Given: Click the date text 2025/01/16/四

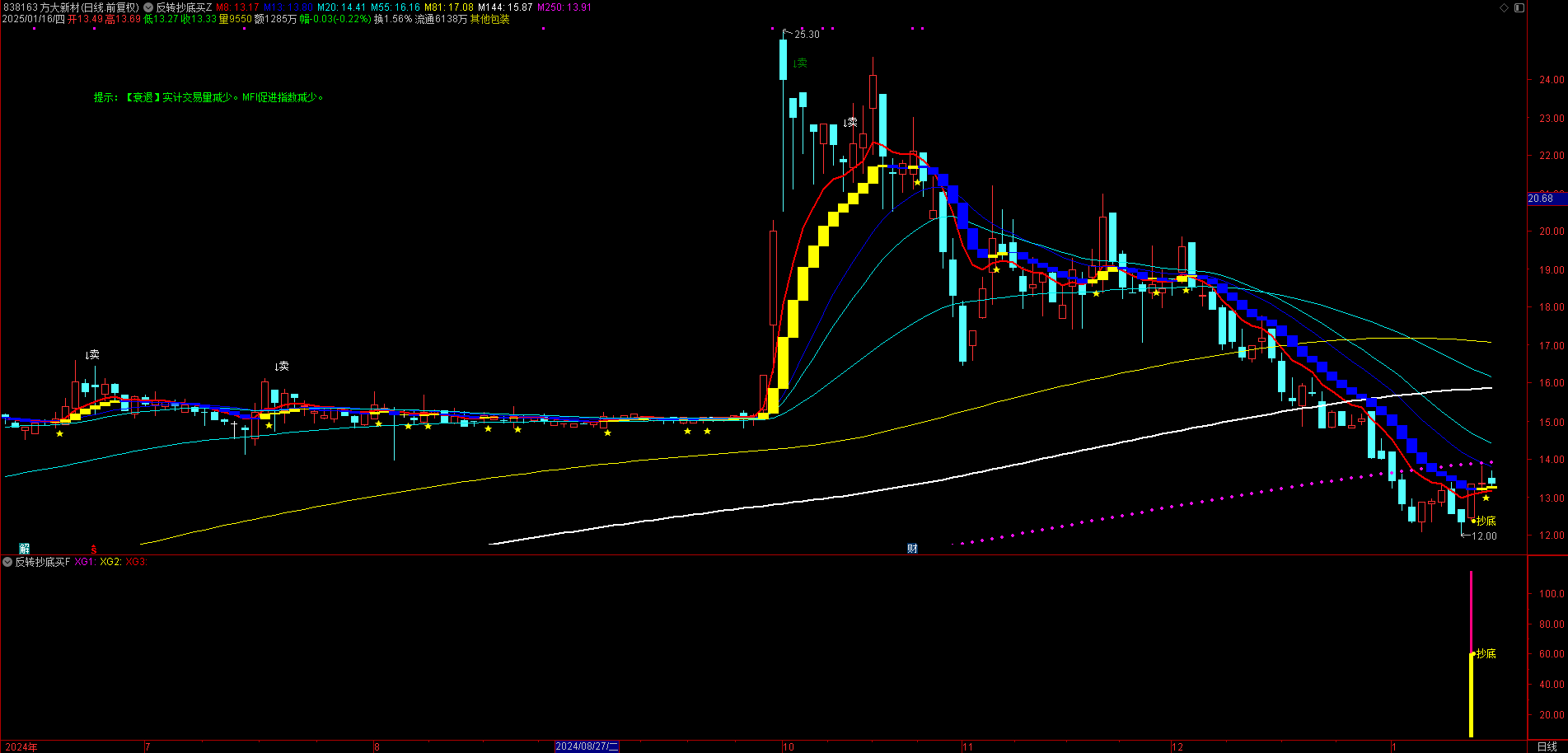Looking at the screenshot, I should (x=34, y=19).
